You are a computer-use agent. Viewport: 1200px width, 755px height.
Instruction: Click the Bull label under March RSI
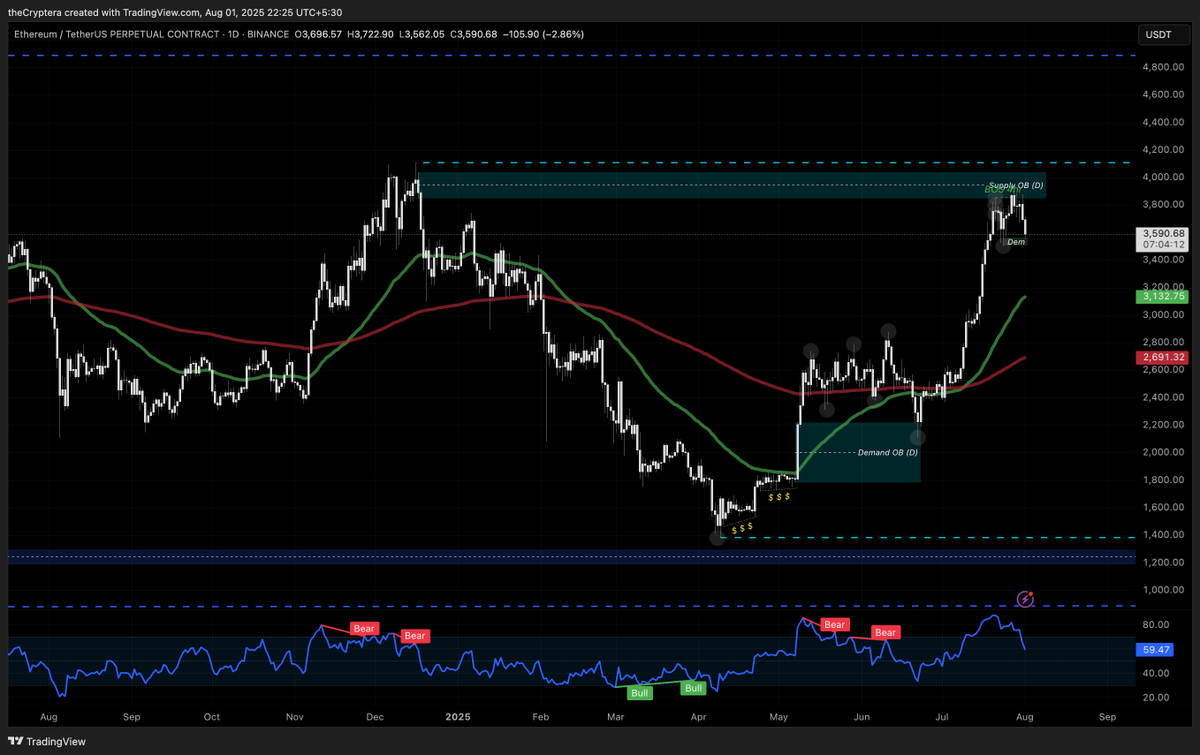coord(639,692)
